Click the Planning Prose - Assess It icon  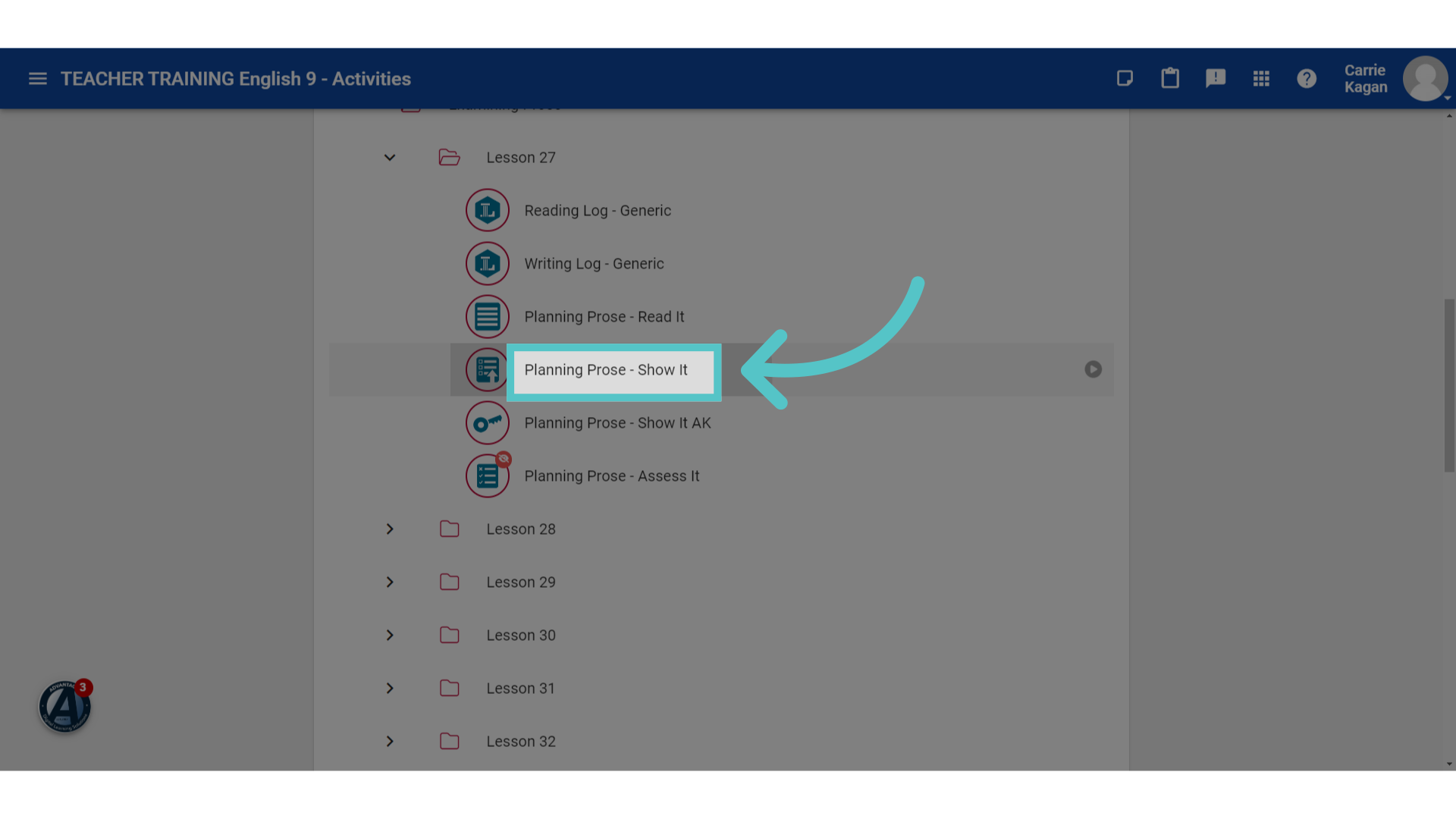[487, 475]
